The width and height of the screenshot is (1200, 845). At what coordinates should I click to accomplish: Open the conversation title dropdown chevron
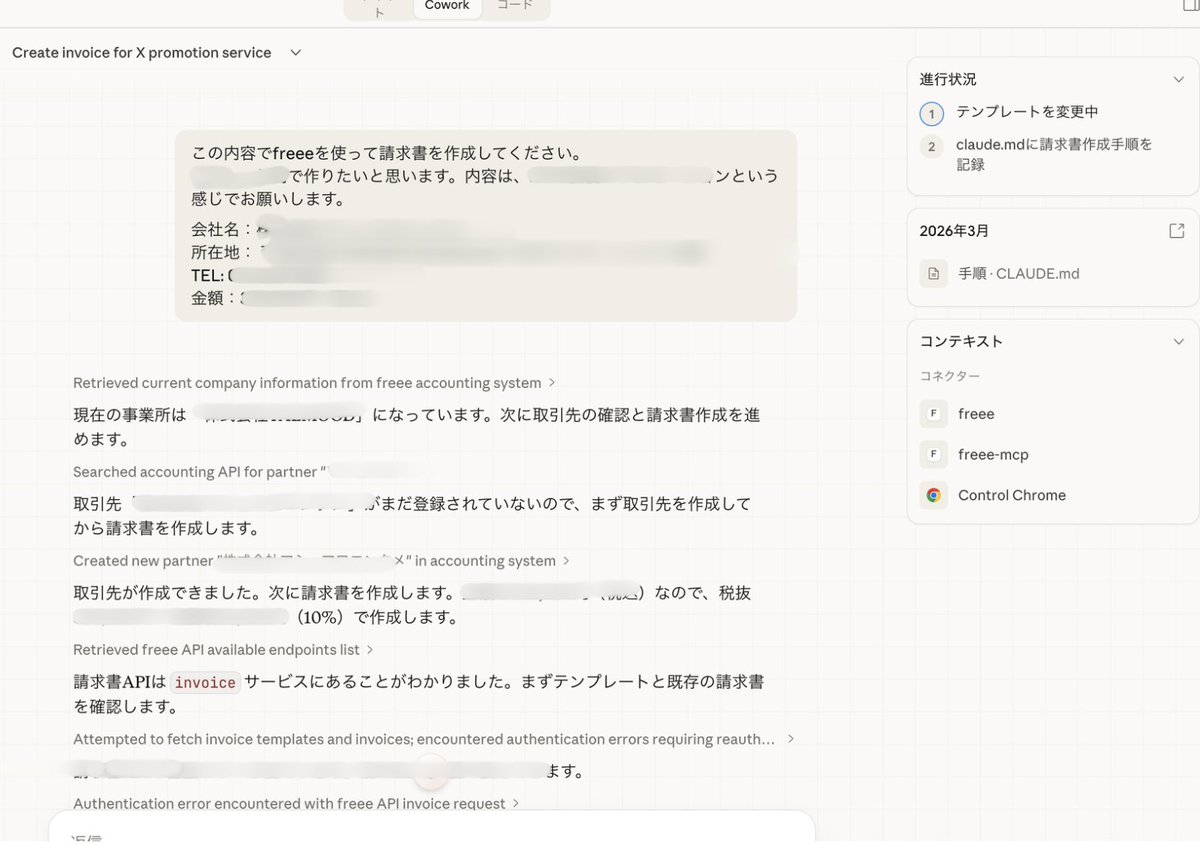click(x=296, y=53)
